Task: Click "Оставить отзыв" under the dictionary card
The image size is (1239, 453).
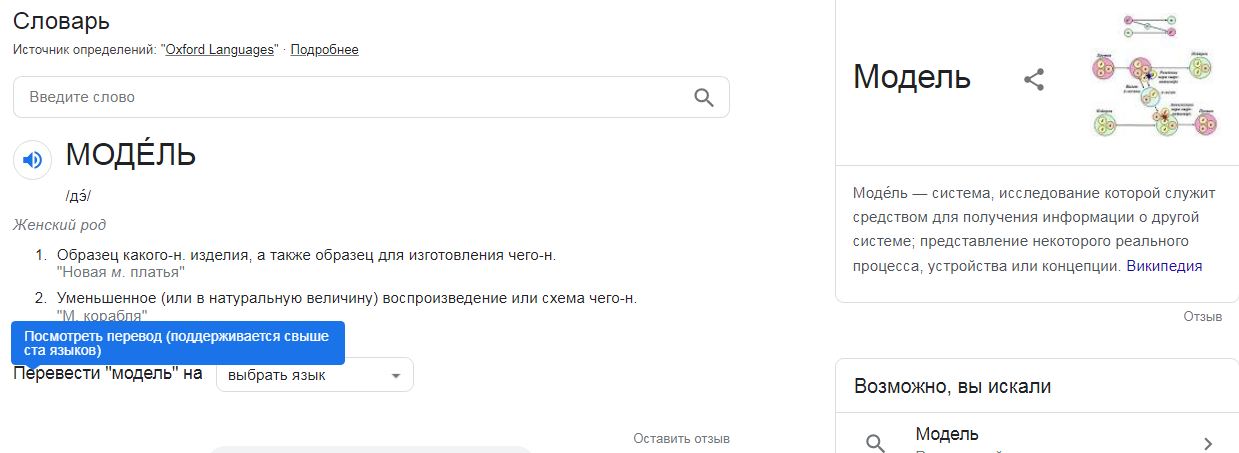Action: [x=681, y=438]
